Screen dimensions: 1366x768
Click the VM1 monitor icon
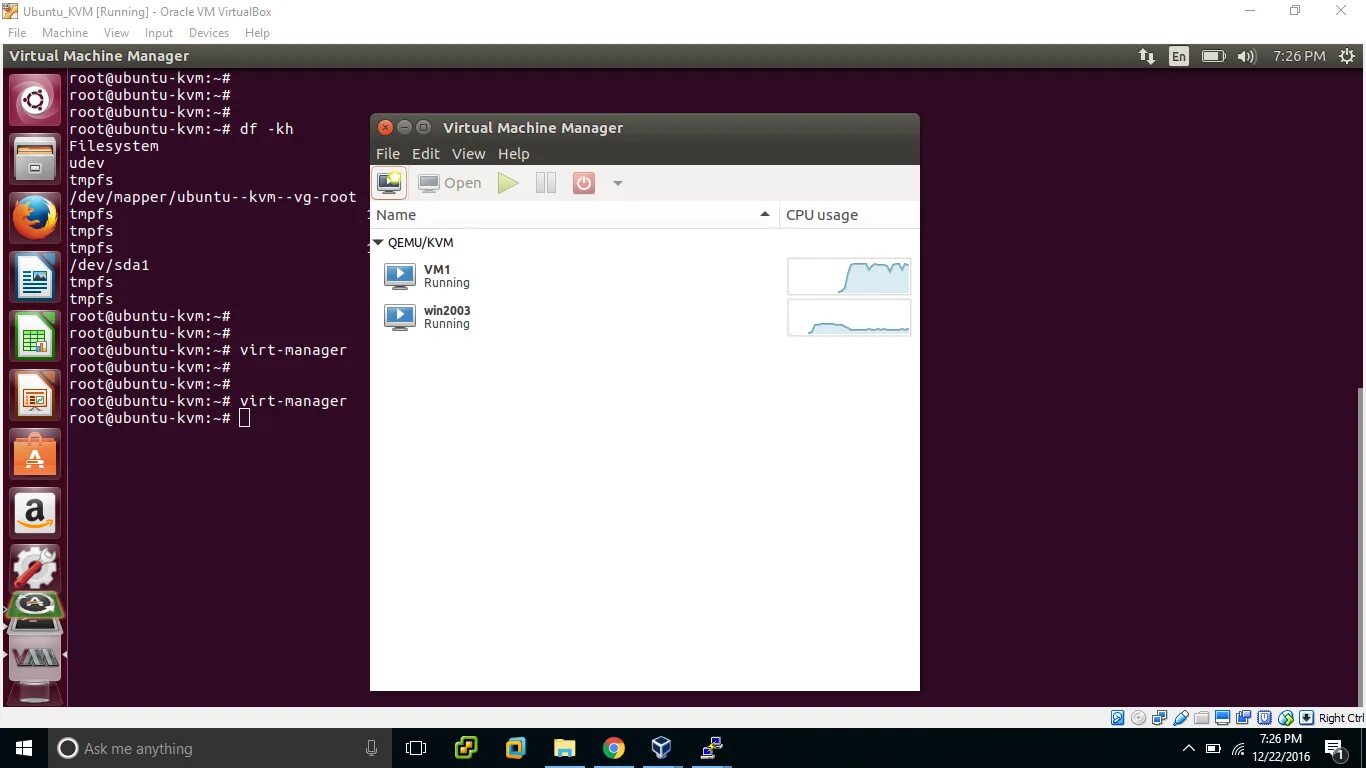(x=400, y=276)
